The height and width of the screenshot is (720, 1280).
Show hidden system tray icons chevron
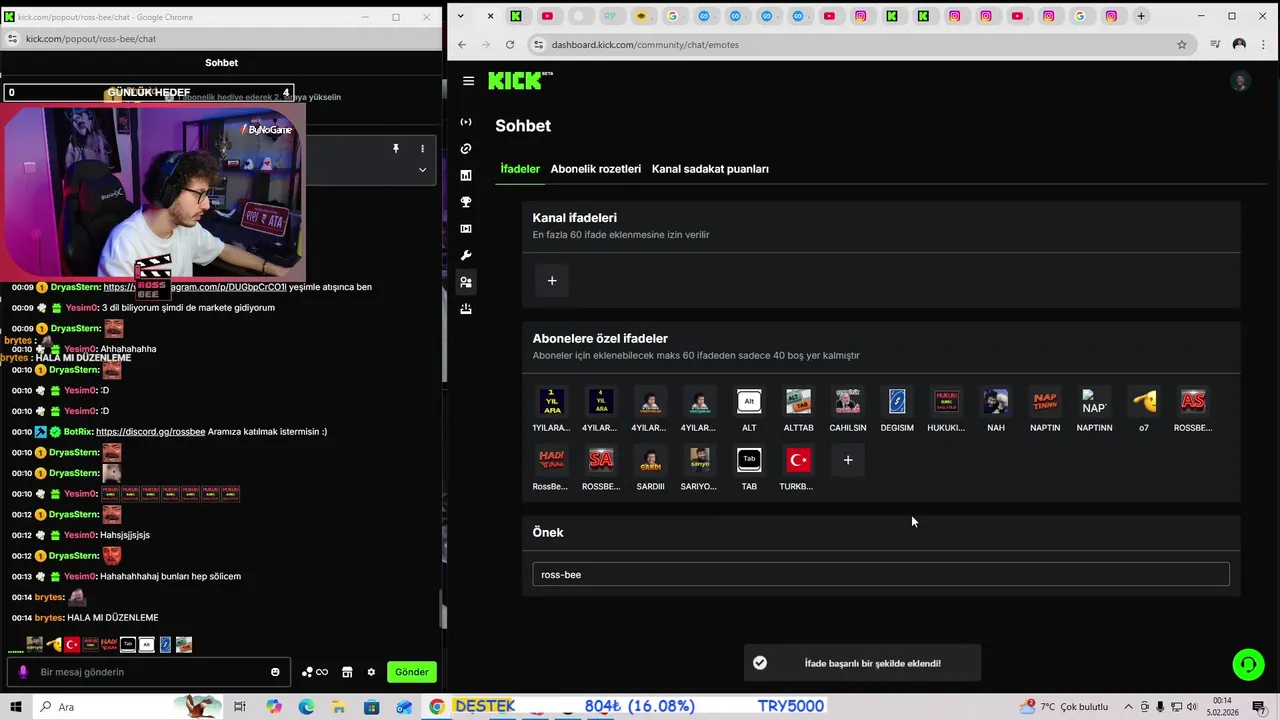tap(1131, 707)
